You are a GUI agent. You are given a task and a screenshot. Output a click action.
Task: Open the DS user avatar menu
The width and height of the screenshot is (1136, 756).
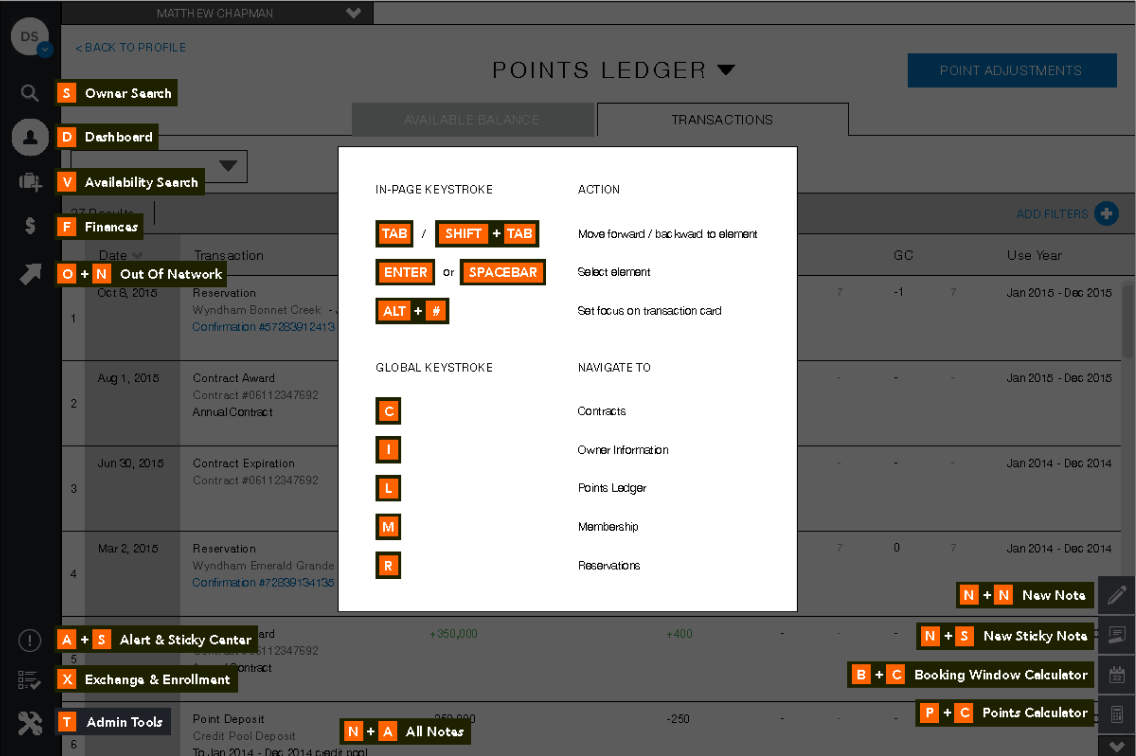pos(31,38)
